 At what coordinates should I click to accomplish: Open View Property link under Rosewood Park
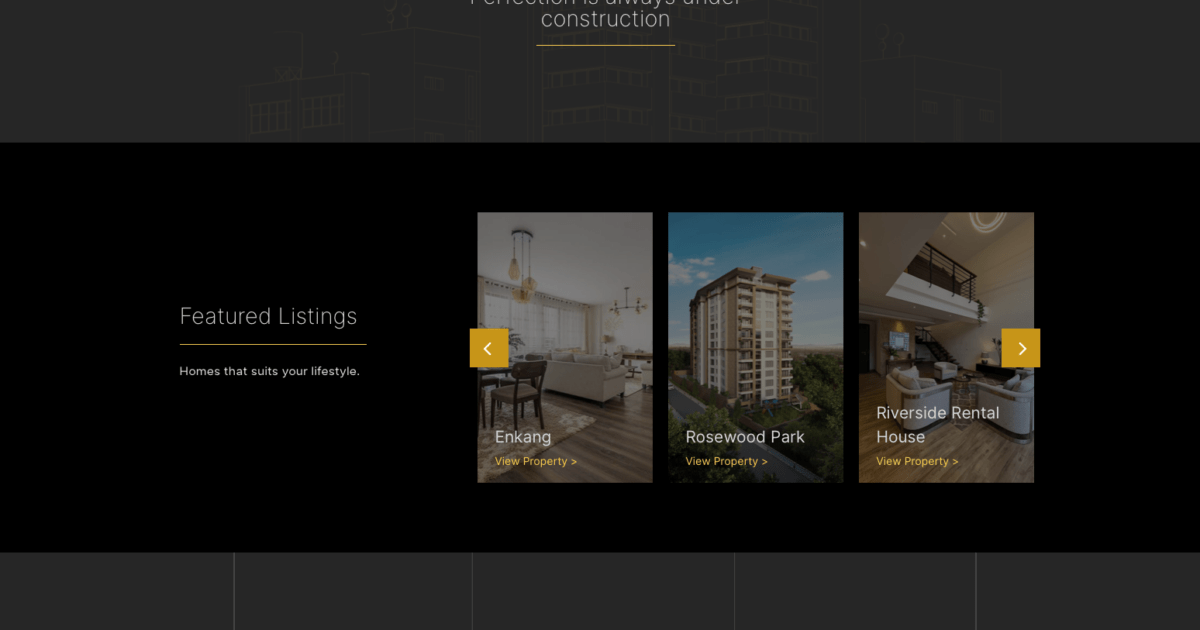[726, 462]
